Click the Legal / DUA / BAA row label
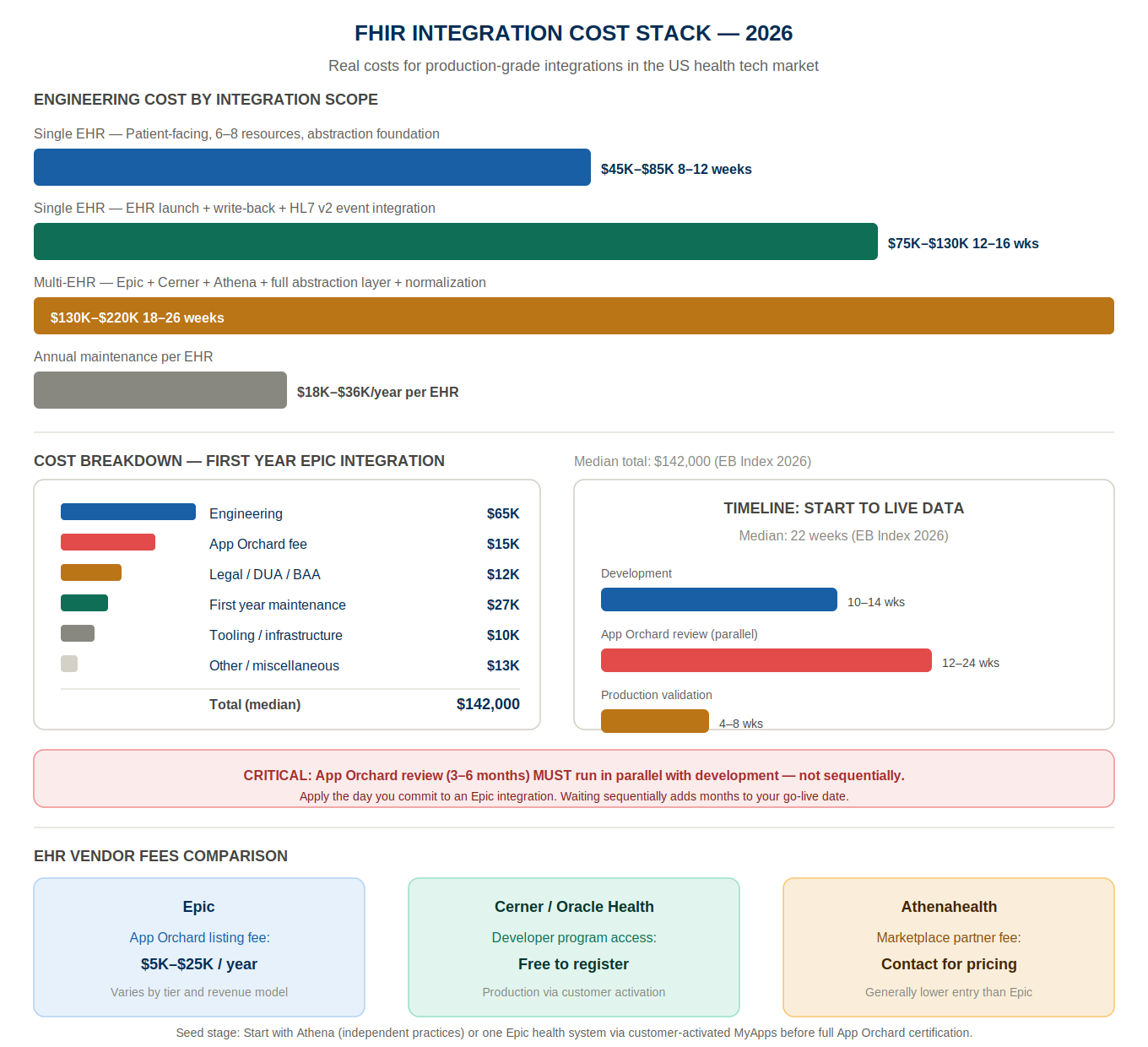This screenshot has width=1148, height=1047. [x=265, y=574]
